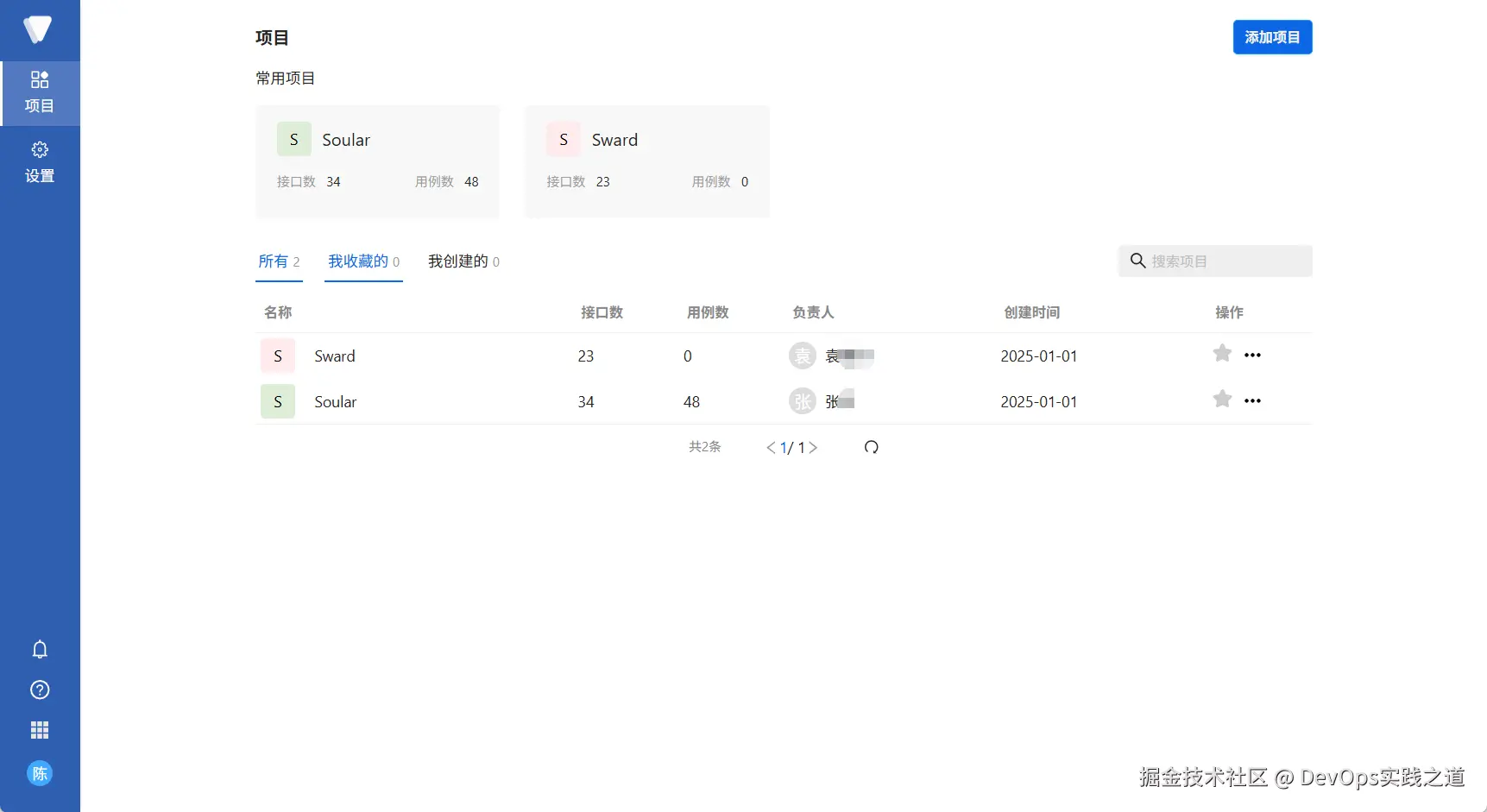Click the 接口数 column header

click(602, 312)
